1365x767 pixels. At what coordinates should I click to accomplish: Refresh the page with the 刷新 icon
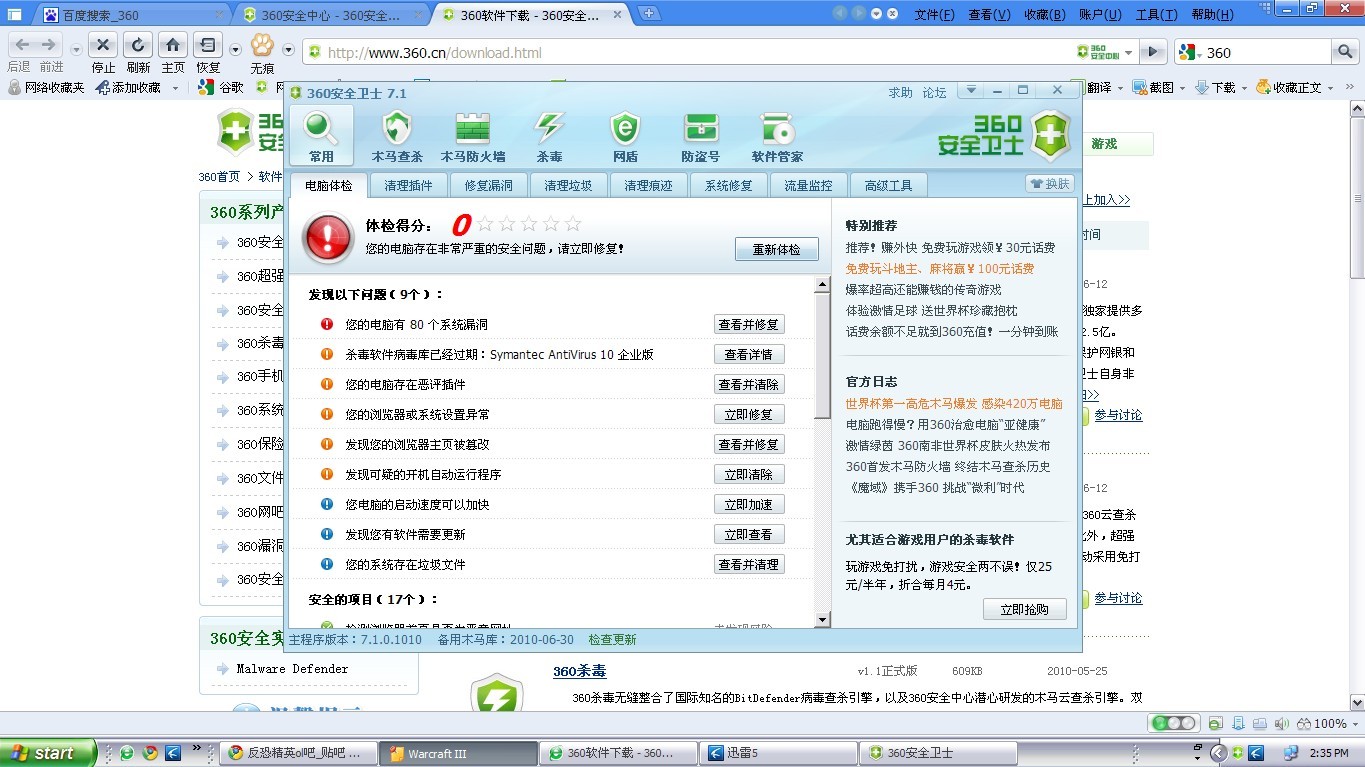tap(138, 45)
